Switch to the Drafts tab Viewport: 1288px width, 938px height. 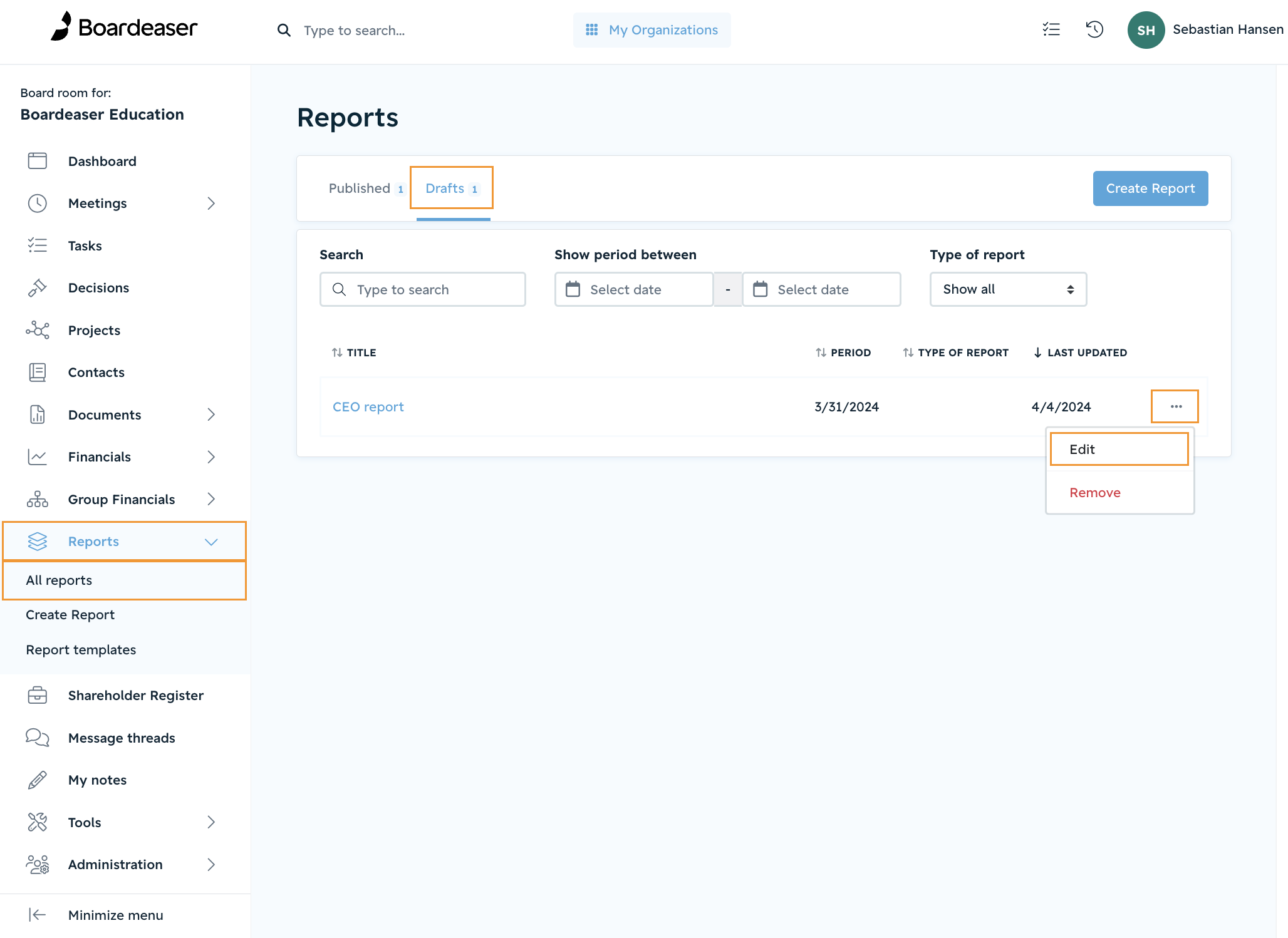pyautogui.click(x=452, y=188)
